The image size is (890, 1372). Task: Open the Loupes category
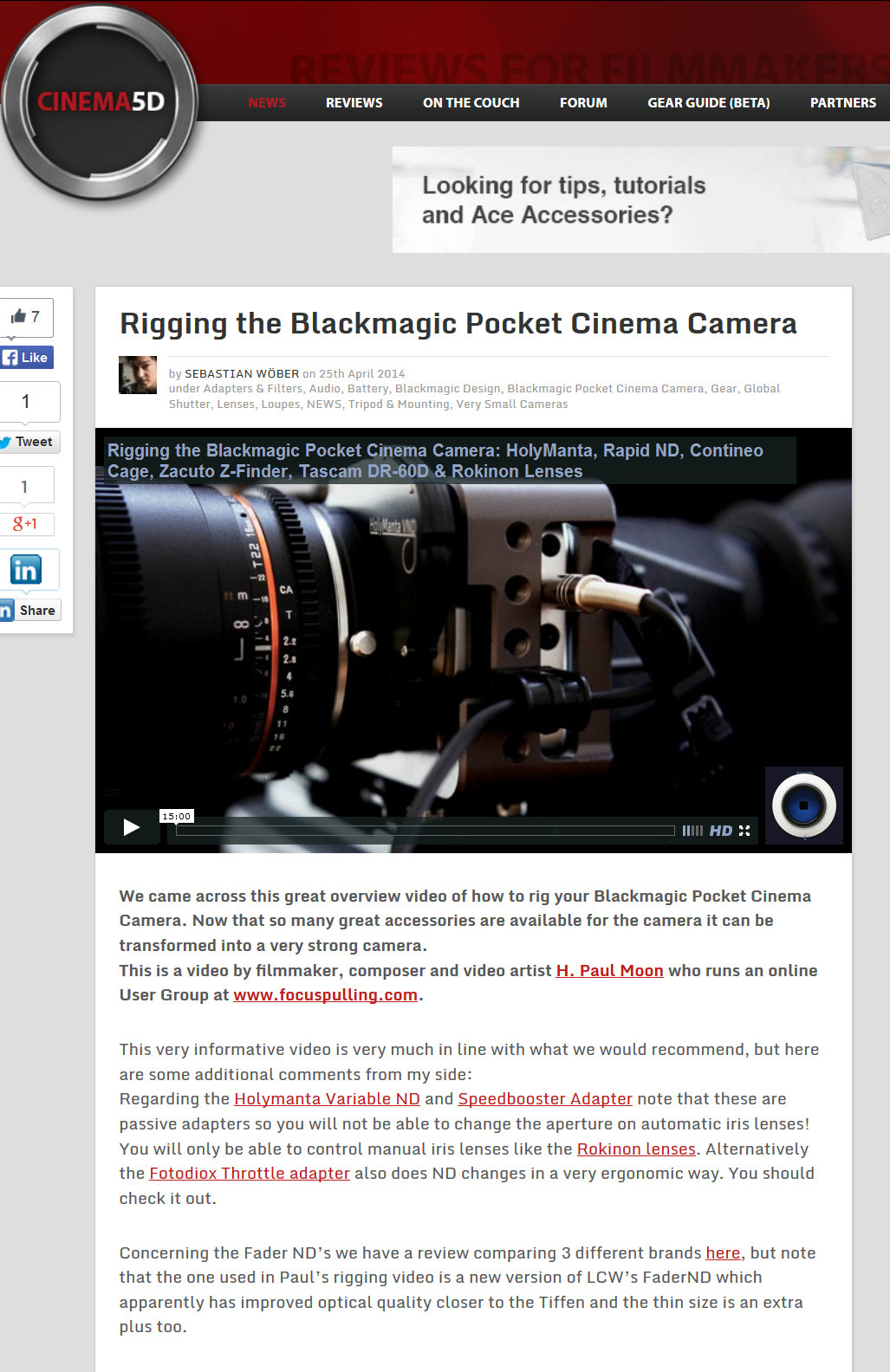coord(281,404)
